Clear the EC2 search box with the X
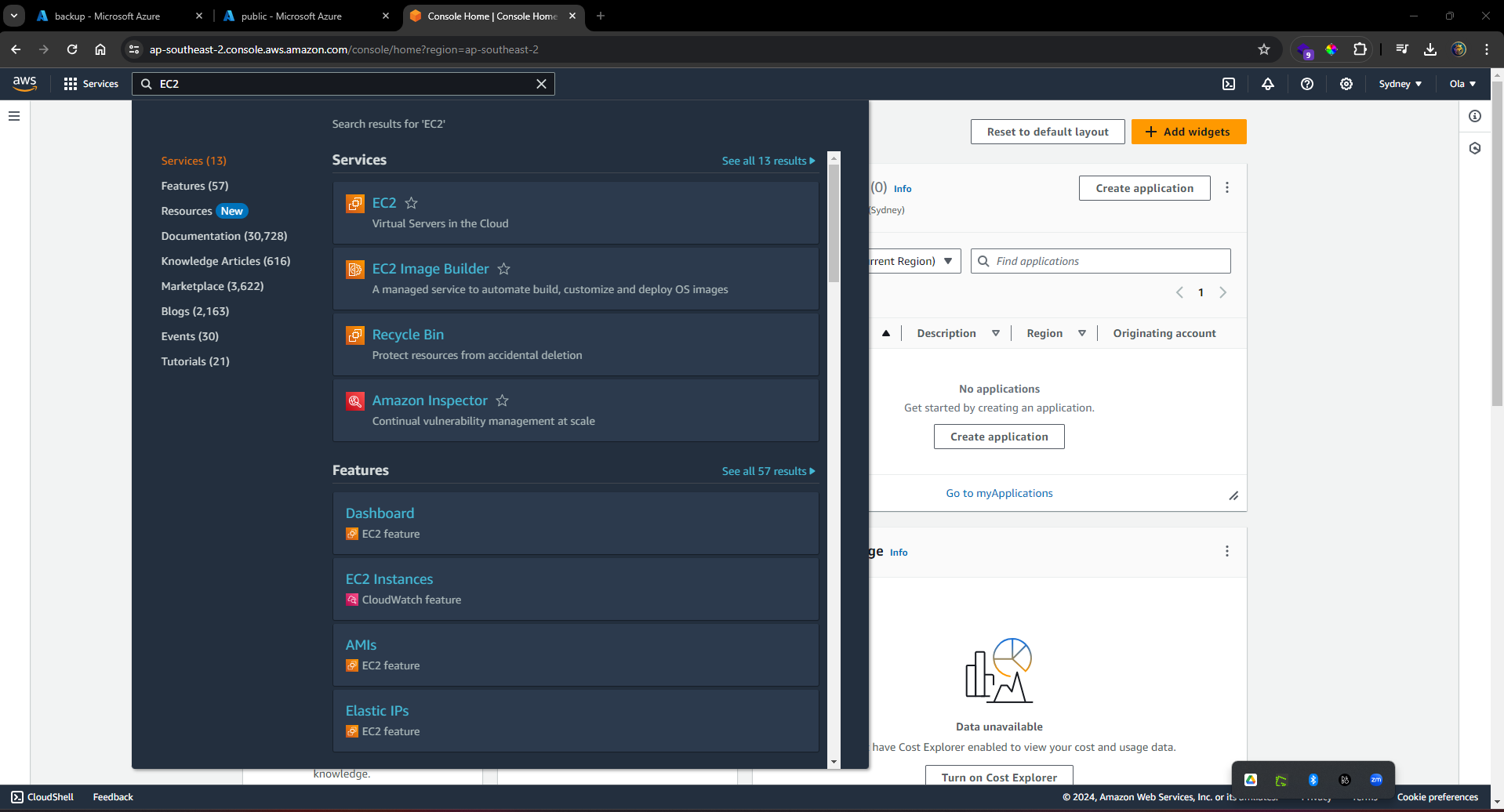Image resolution: width=1504 pixels, height=812 pixels. point(542,83)
